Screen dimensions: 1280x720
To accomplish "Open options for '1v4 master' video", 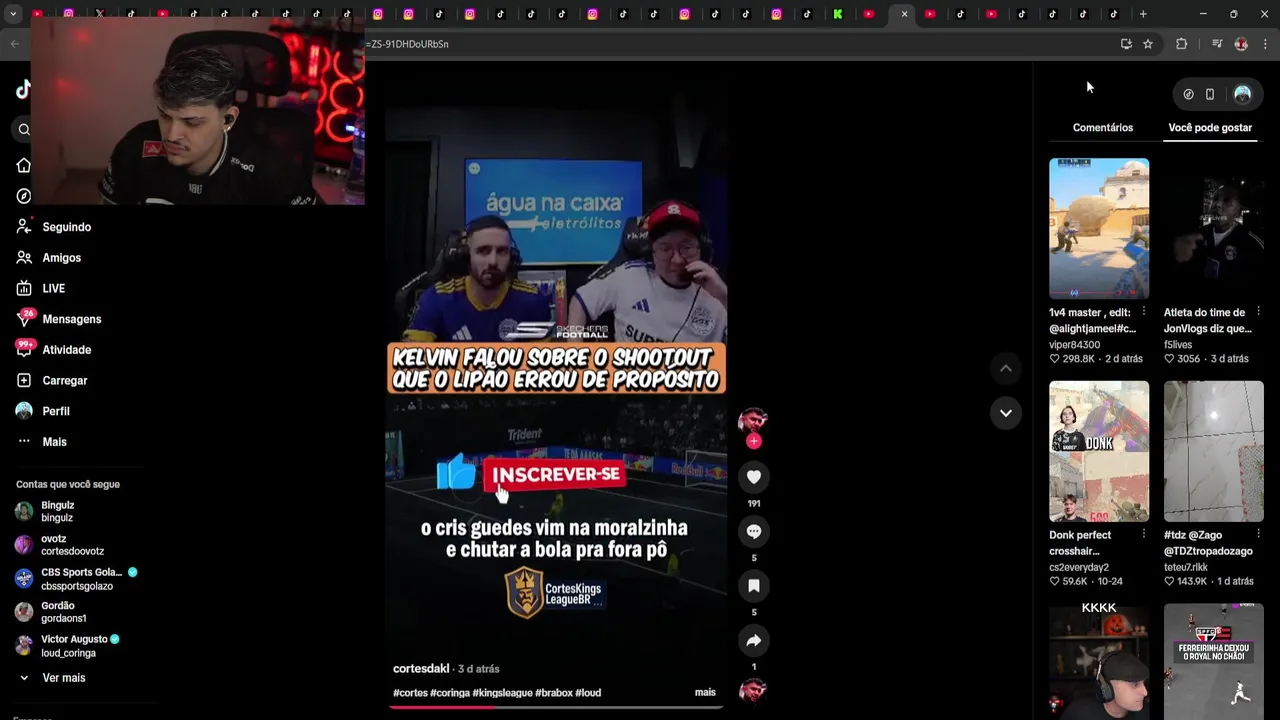I will pyautogui.click(x=1144, y=312).
